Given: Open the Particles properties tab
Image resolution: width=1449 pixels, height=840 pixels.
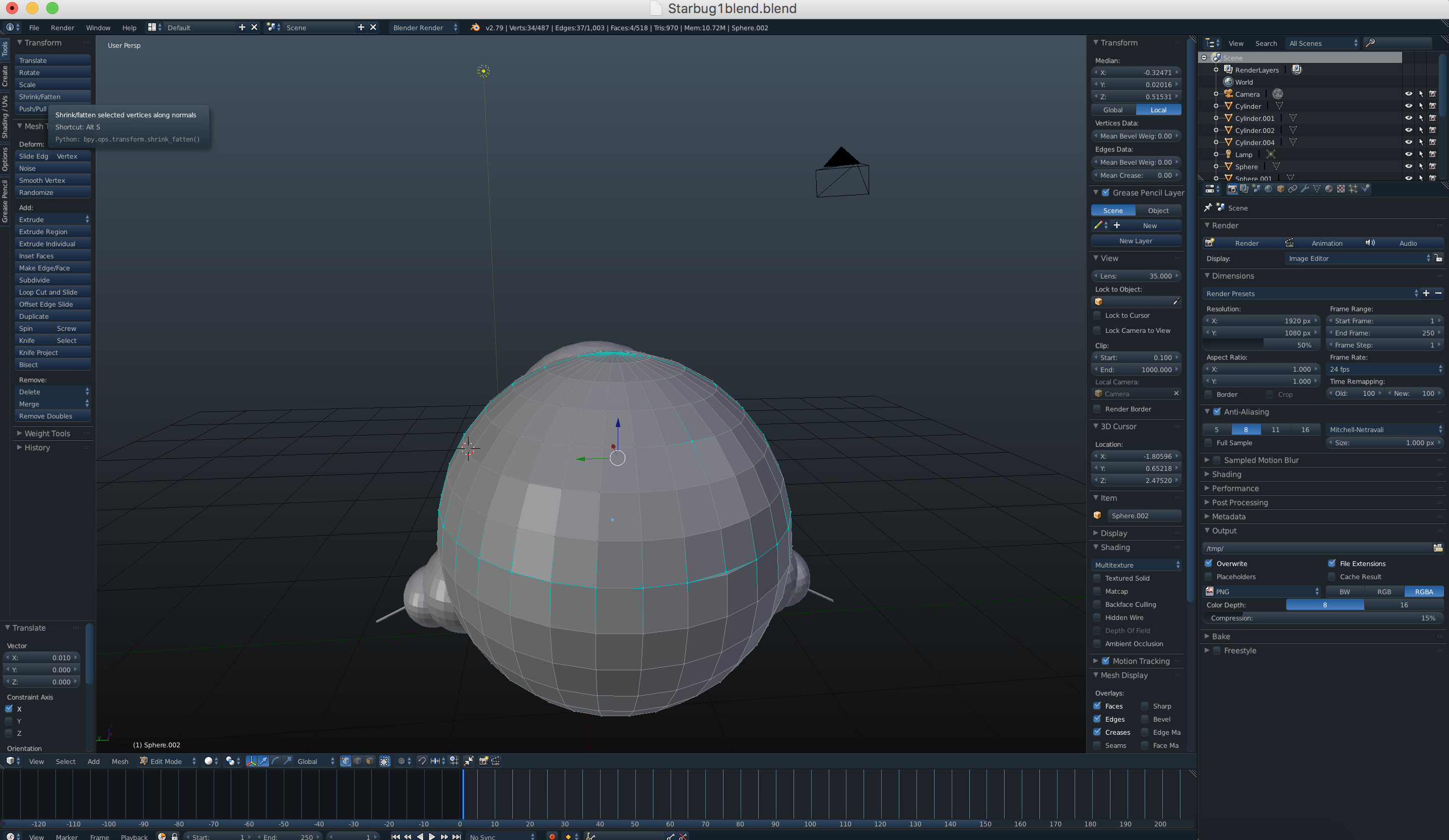Looking at the screenshot, I should 1353,188.
